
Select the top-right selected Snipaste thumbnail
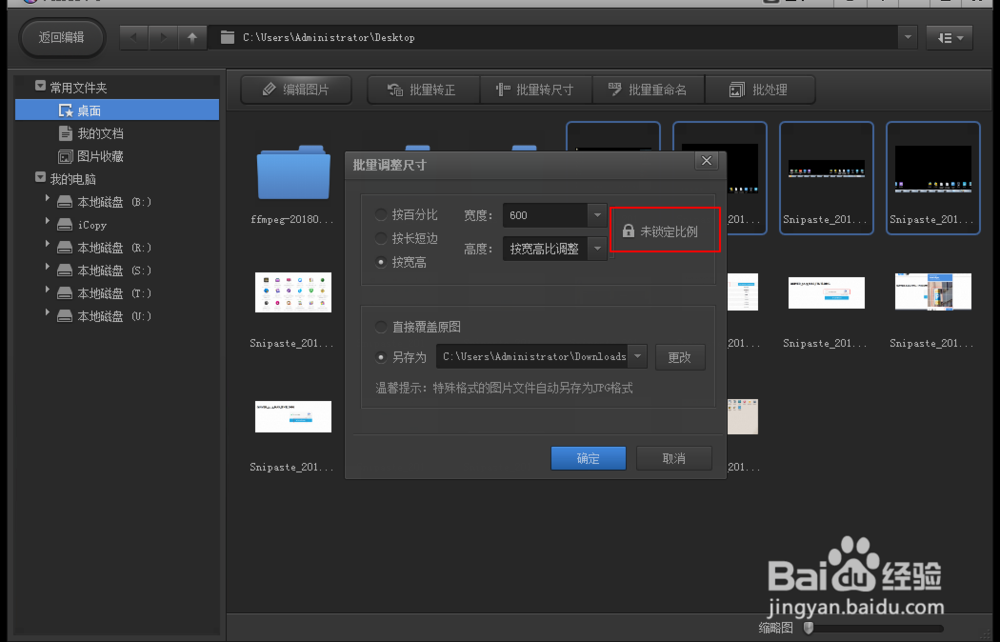coord(933,179)
